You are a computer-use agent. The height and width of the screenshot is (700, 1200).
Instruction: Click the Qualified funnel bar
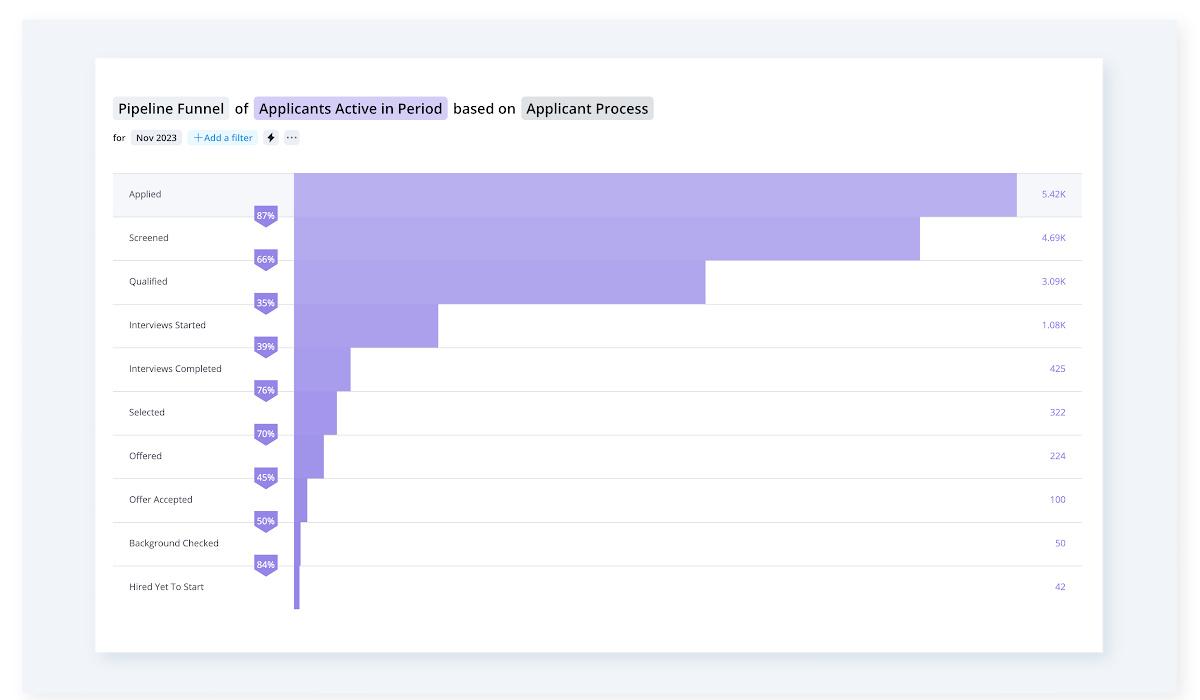[500, 282]
